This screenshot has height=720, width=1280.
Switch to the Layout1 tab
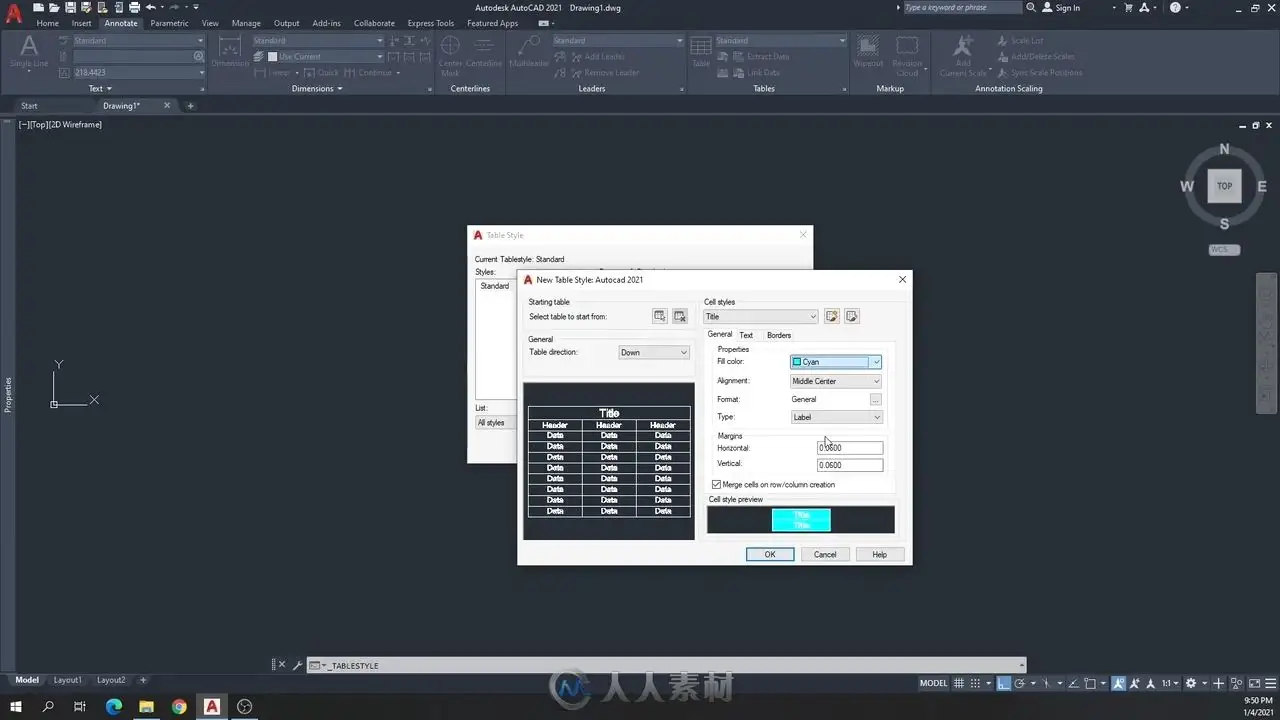(x=68, y=680)
